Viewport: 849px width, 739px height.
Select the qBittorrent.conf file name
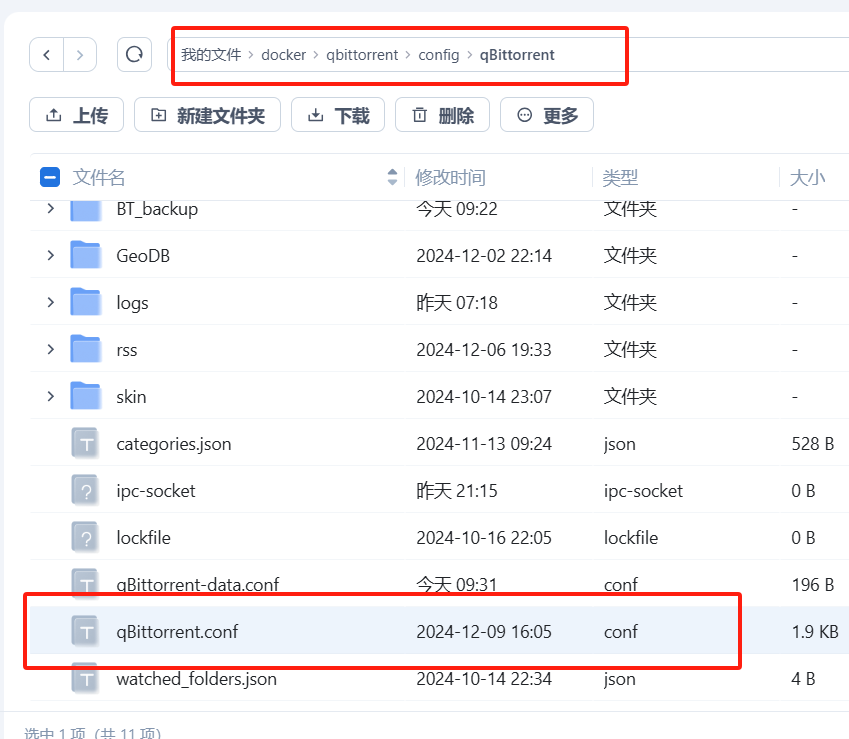177,632
